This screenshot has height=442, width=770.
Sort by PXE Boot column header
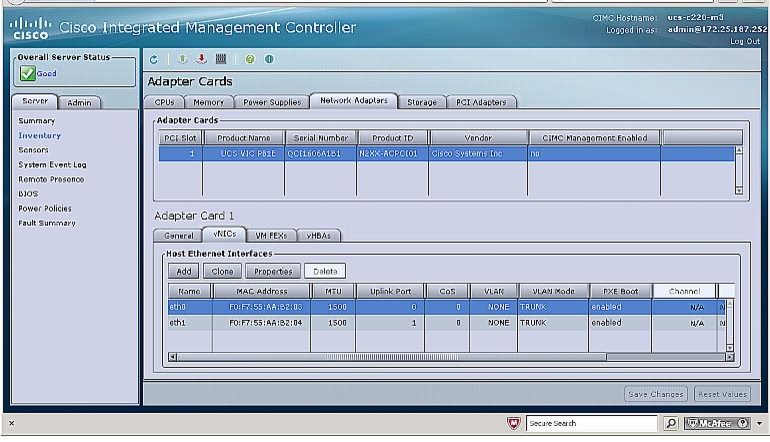[x=620, y=291]
